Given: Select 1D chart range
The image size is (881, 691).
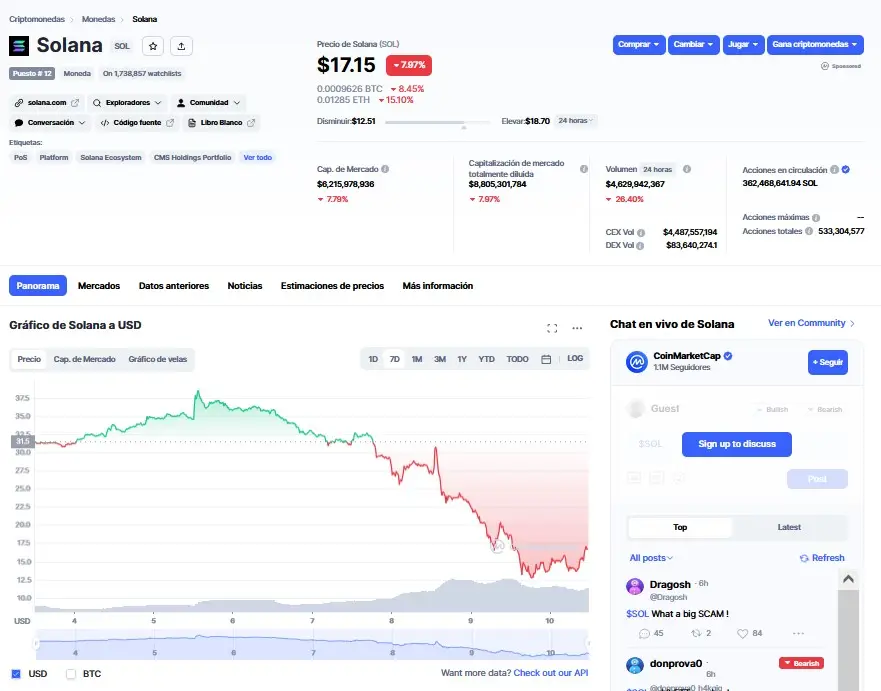Looking at the screenshot, I should (x=373, y=359).
